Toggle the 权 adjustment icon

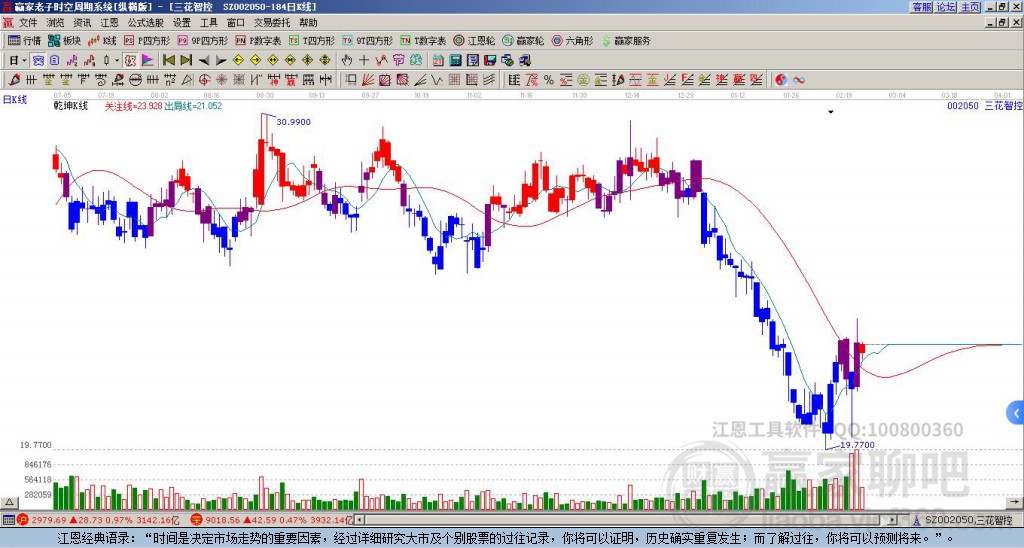[130, 61]
